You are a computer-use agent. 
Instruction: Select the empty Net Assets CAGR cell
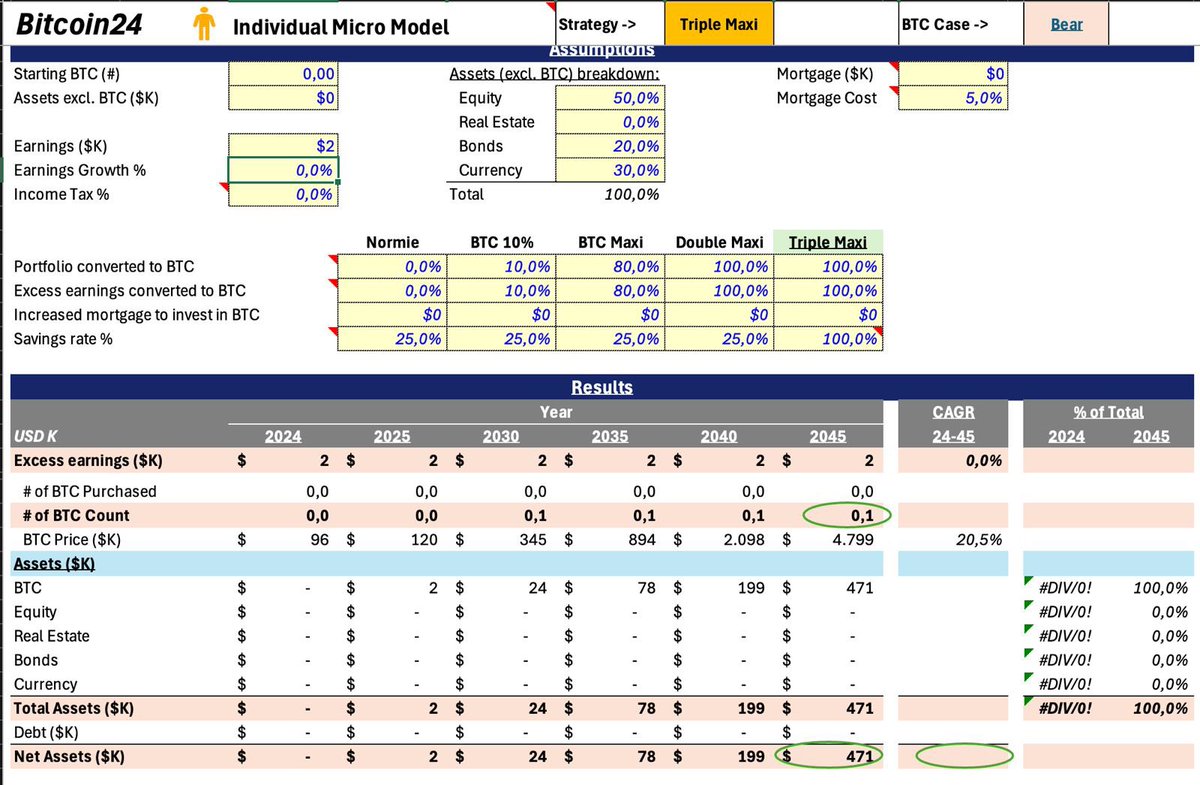tap(953, 756)
